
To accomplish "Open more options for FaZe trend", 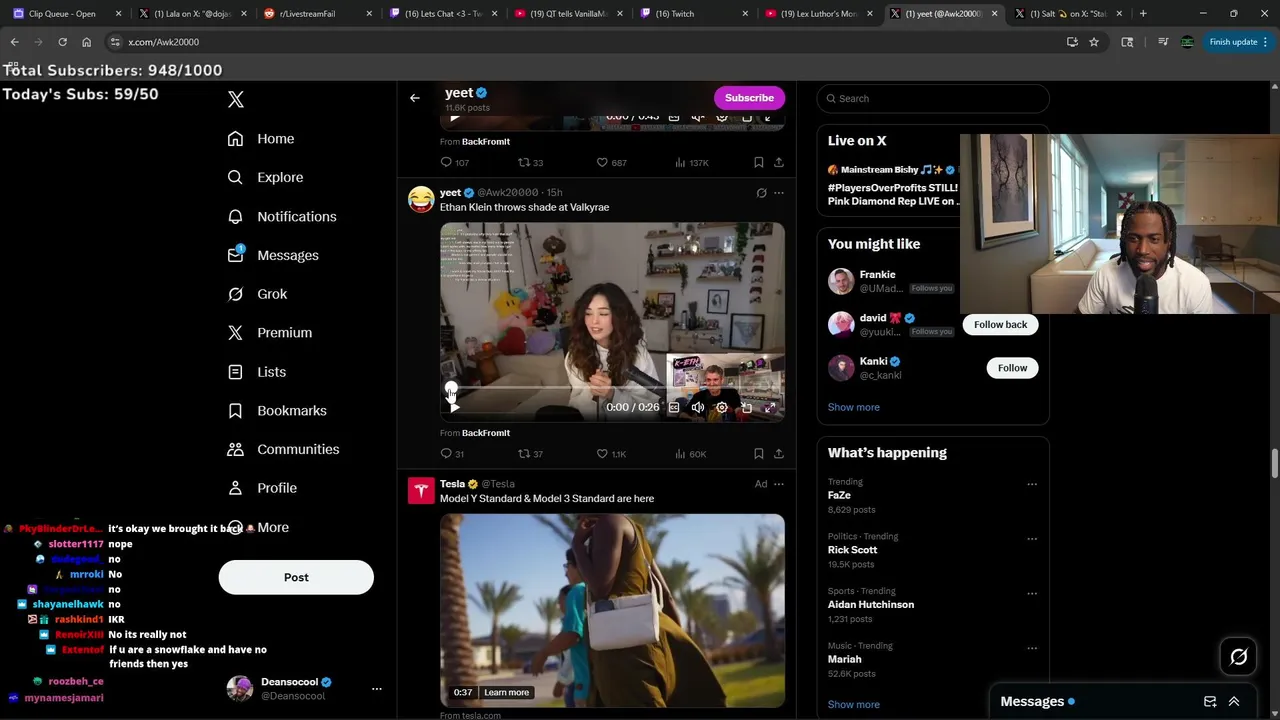I will pos(1032,485).
